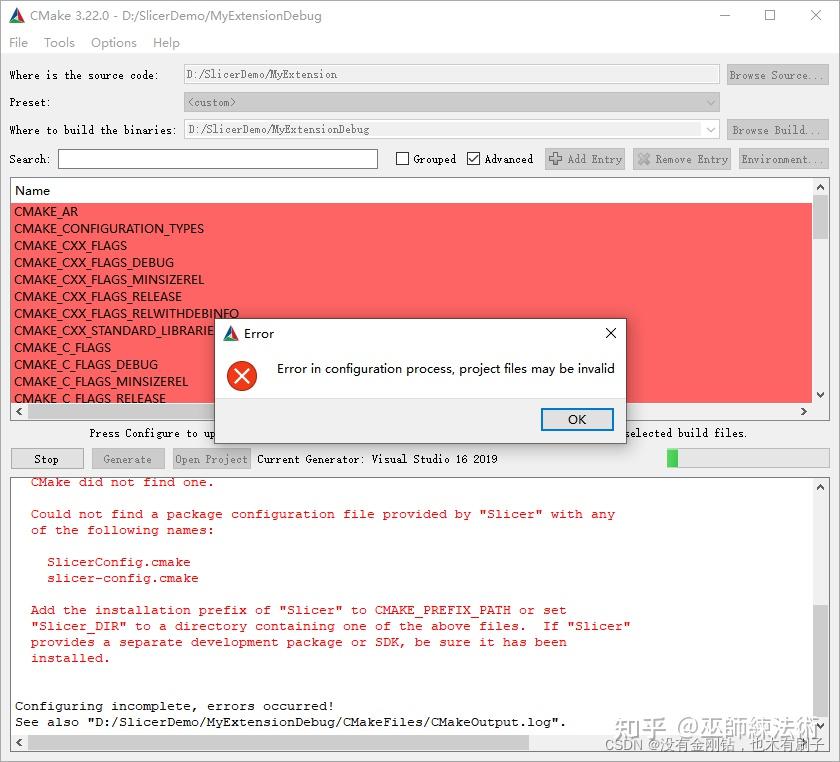Click the CMake logo in title bar
Screen dimensions: 840x762
[x=17, y=16]
